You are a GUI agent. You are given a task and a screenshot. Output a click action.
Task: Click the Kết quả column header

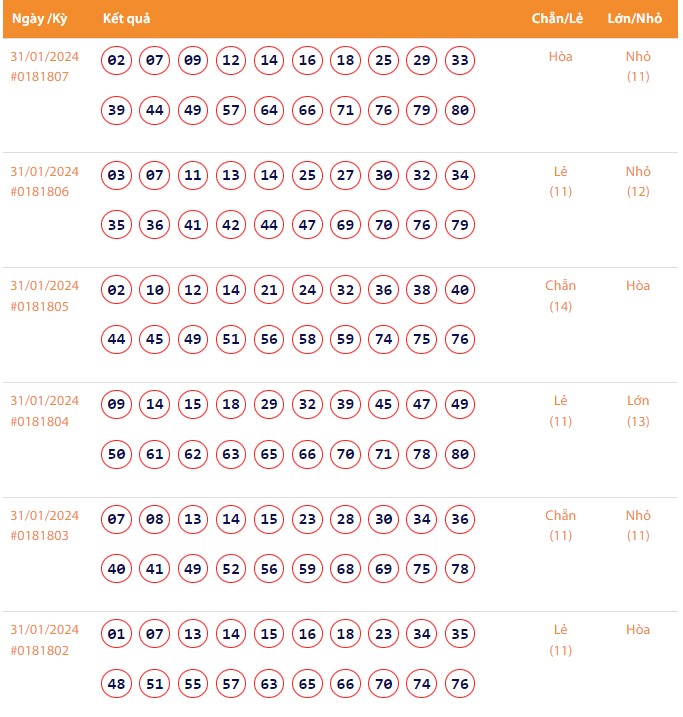point(127,19)
